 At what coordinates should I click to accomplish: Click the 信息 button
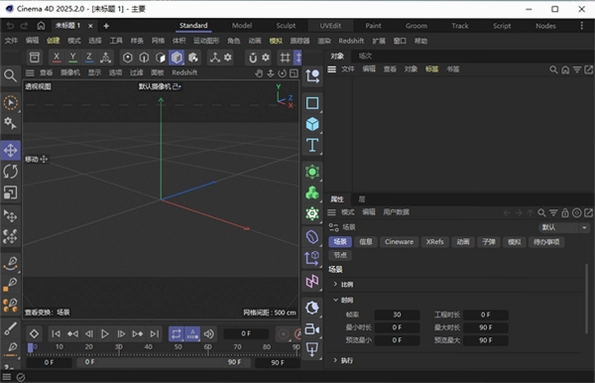tap(366, 242)
